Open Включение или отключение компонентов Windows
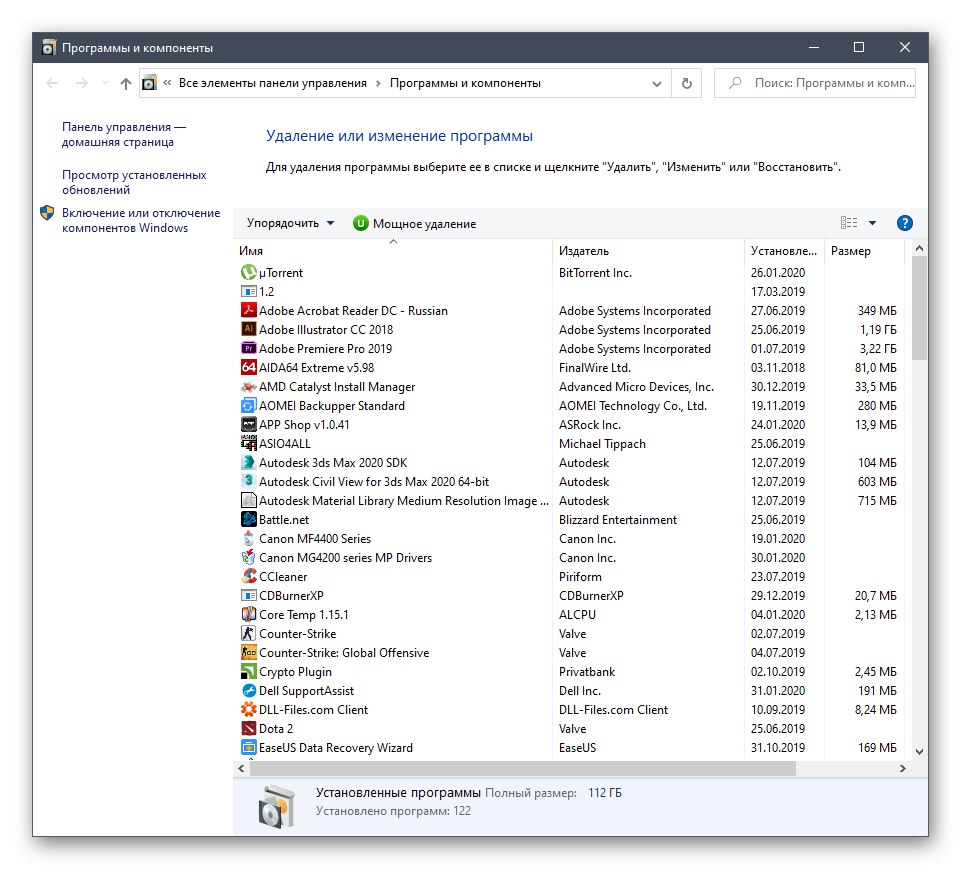 click(x=140, y=220)
